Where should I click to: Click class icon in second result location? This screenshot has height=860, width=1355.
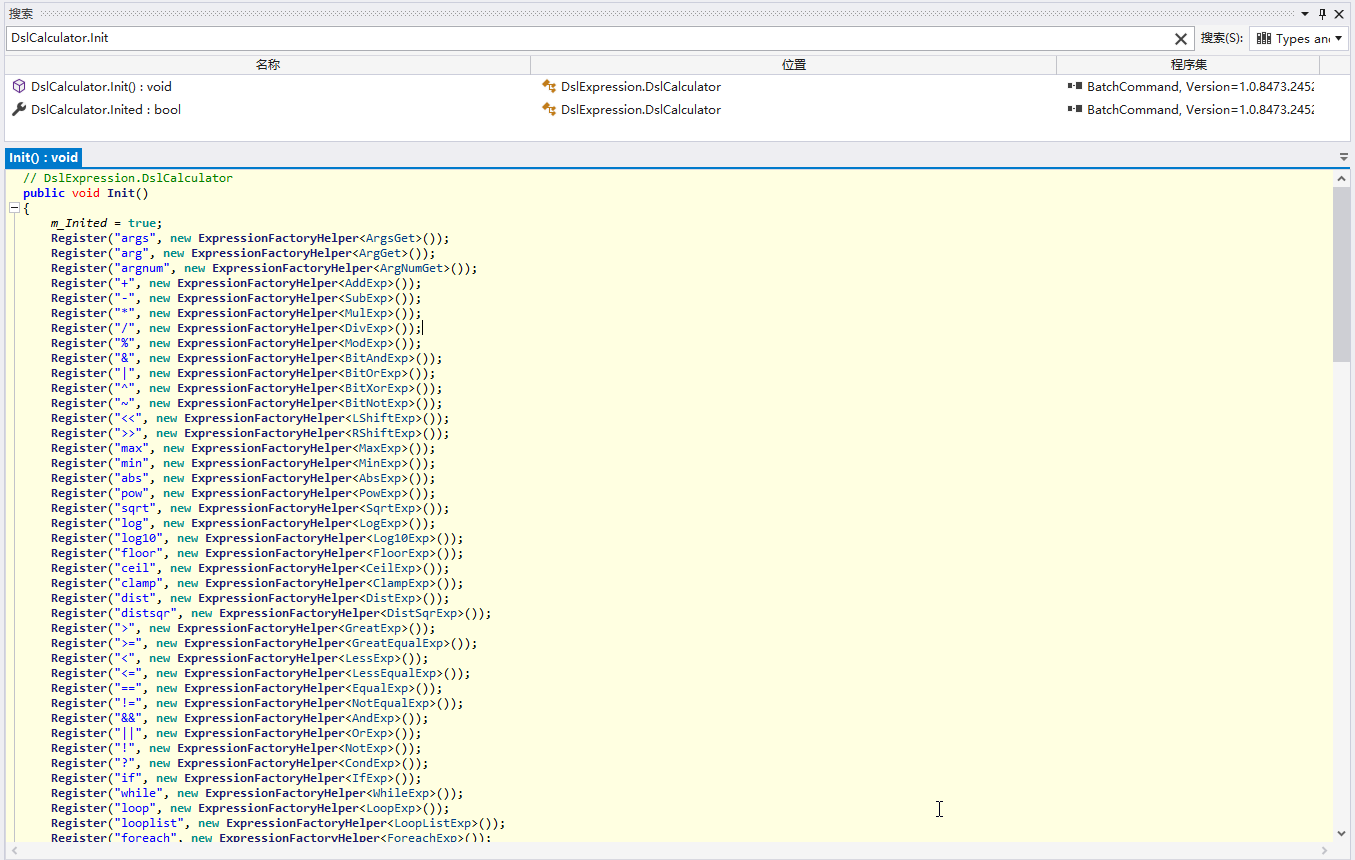pos(548,110)
